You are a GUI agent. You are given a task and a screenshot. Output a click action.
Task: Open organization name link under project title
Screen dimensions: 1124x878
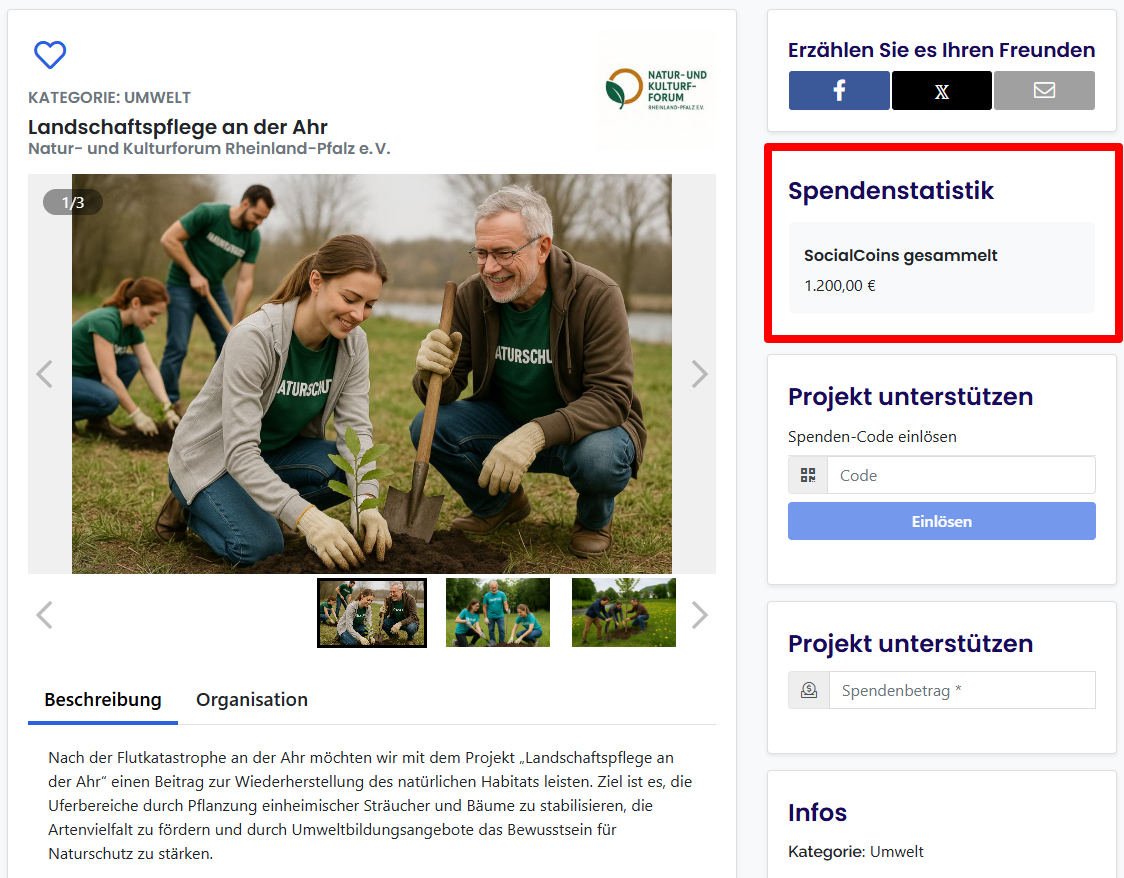coord(209,149)
